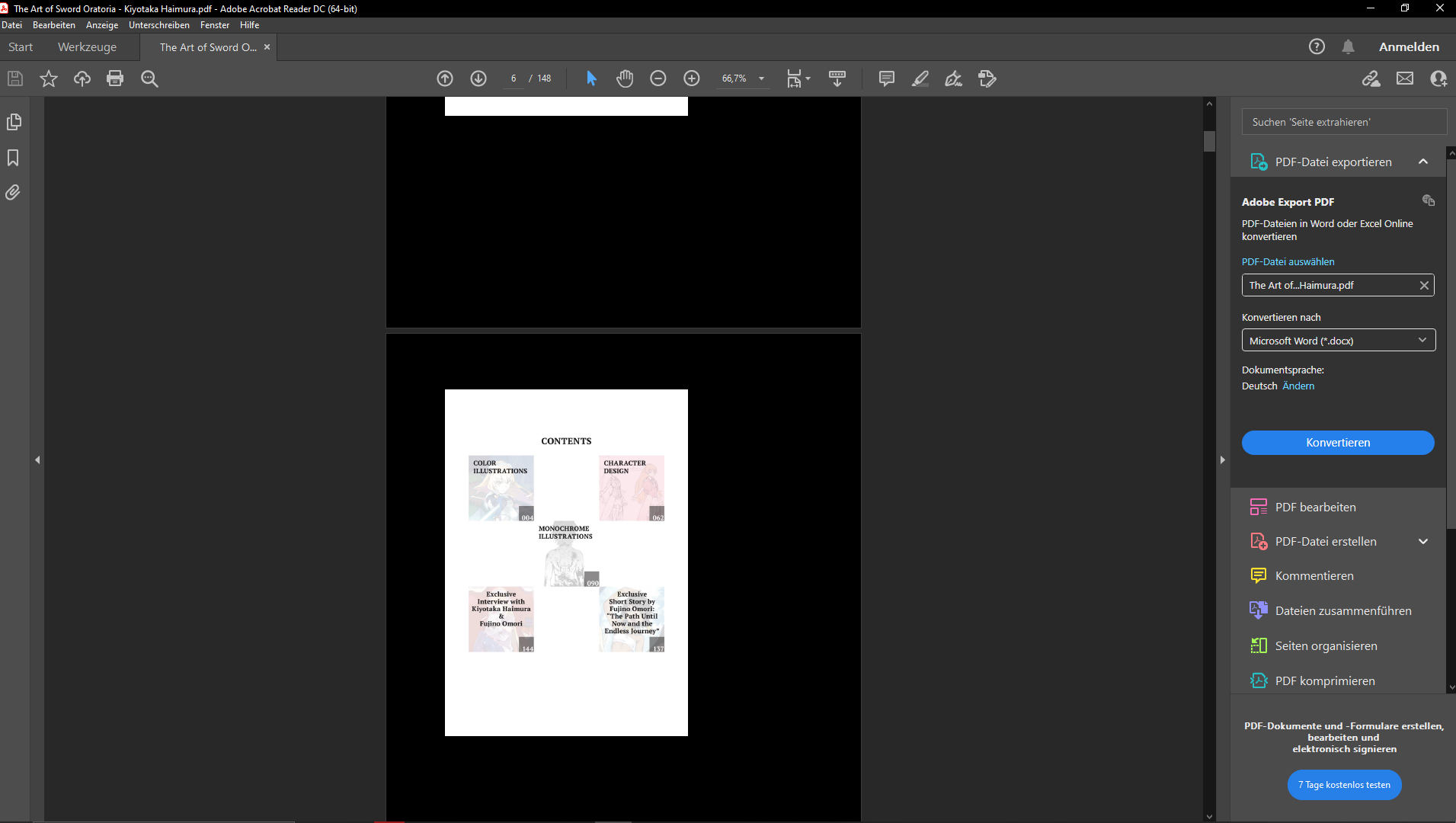This screenshot has width=1456, height=823.
Task: Click Ändern to change document language
Action: coord(1298,386)
